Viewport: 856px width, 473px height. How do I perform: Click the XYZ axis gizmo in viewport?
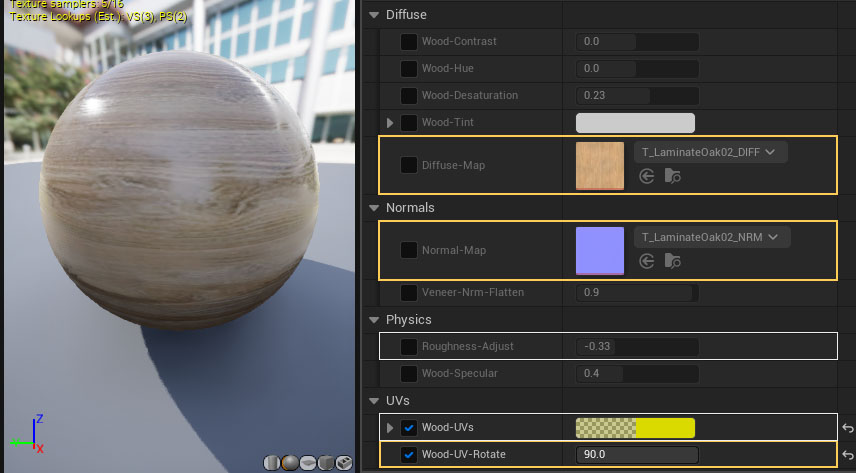[x=27, y=434]
